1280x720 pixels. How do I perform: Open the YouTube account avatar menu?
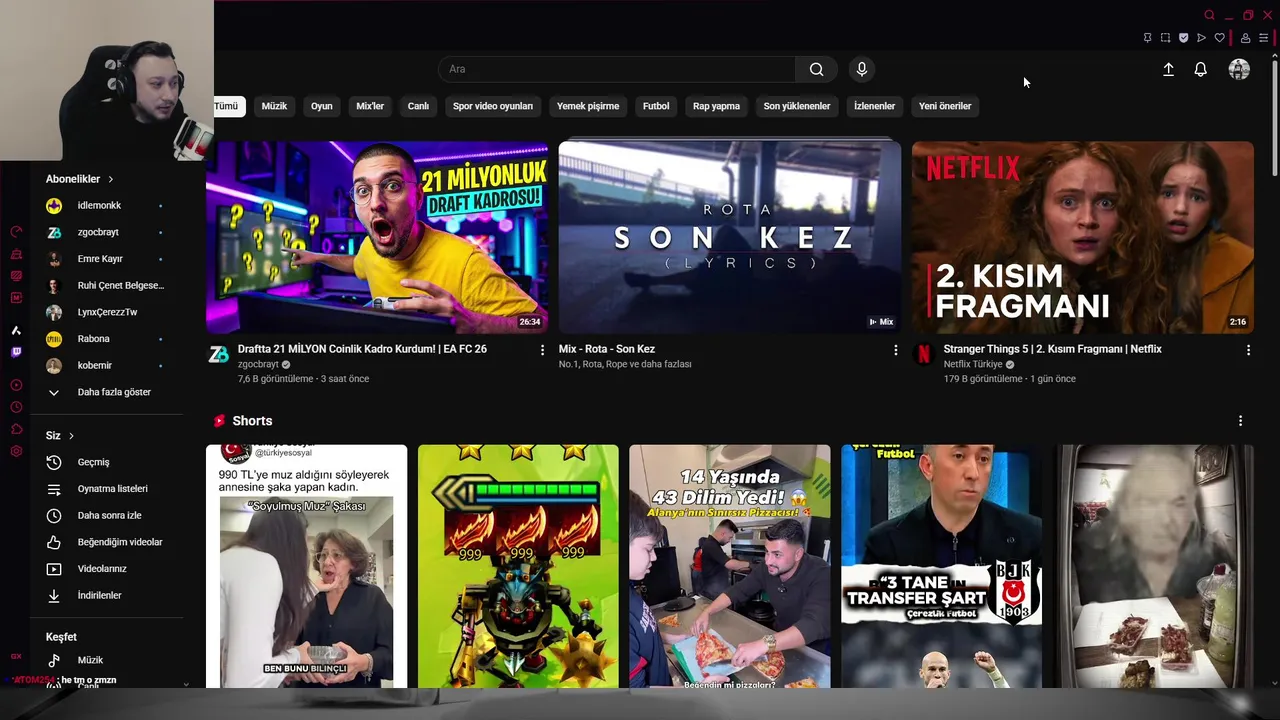click(x=1239, y=69)
